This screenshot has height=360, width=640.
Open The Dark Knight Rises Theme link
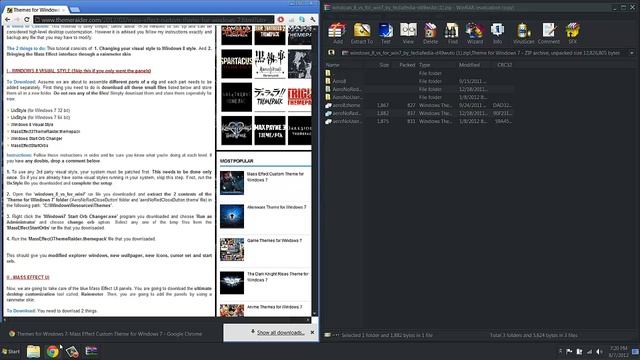pos(278,277)
